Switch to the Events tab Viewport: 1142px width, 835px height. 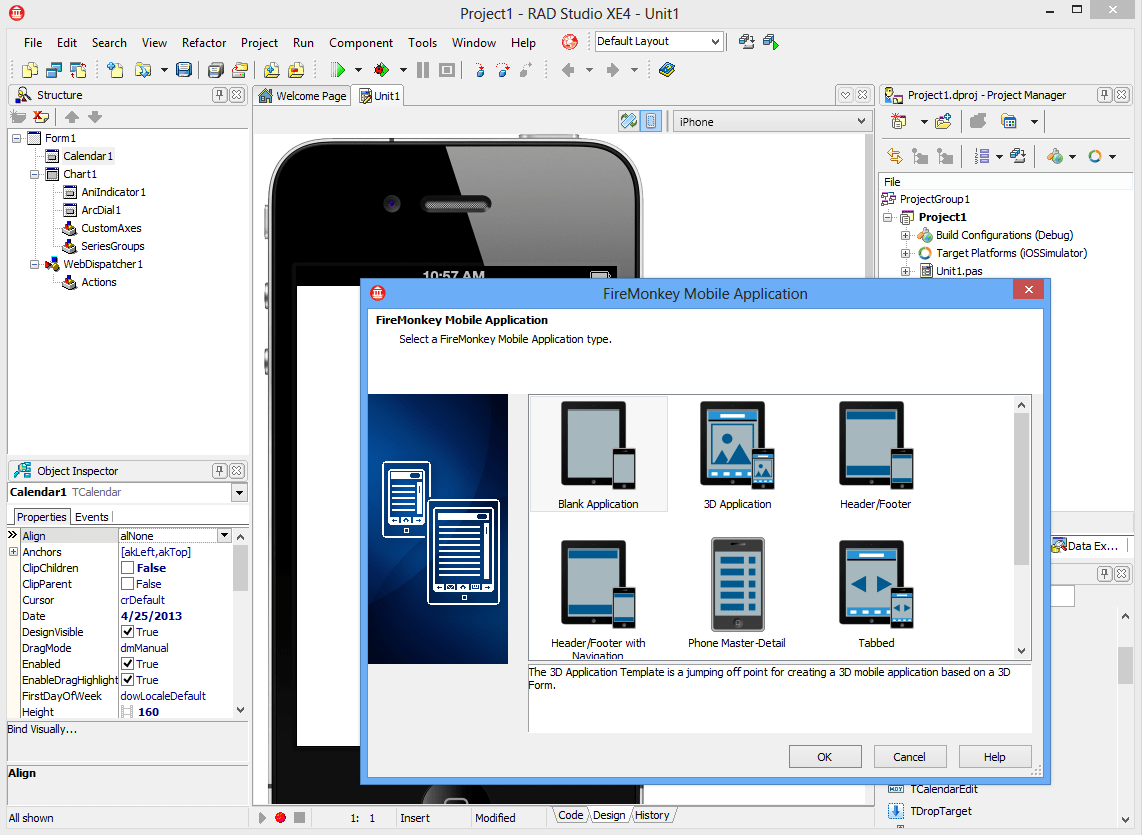92,517
